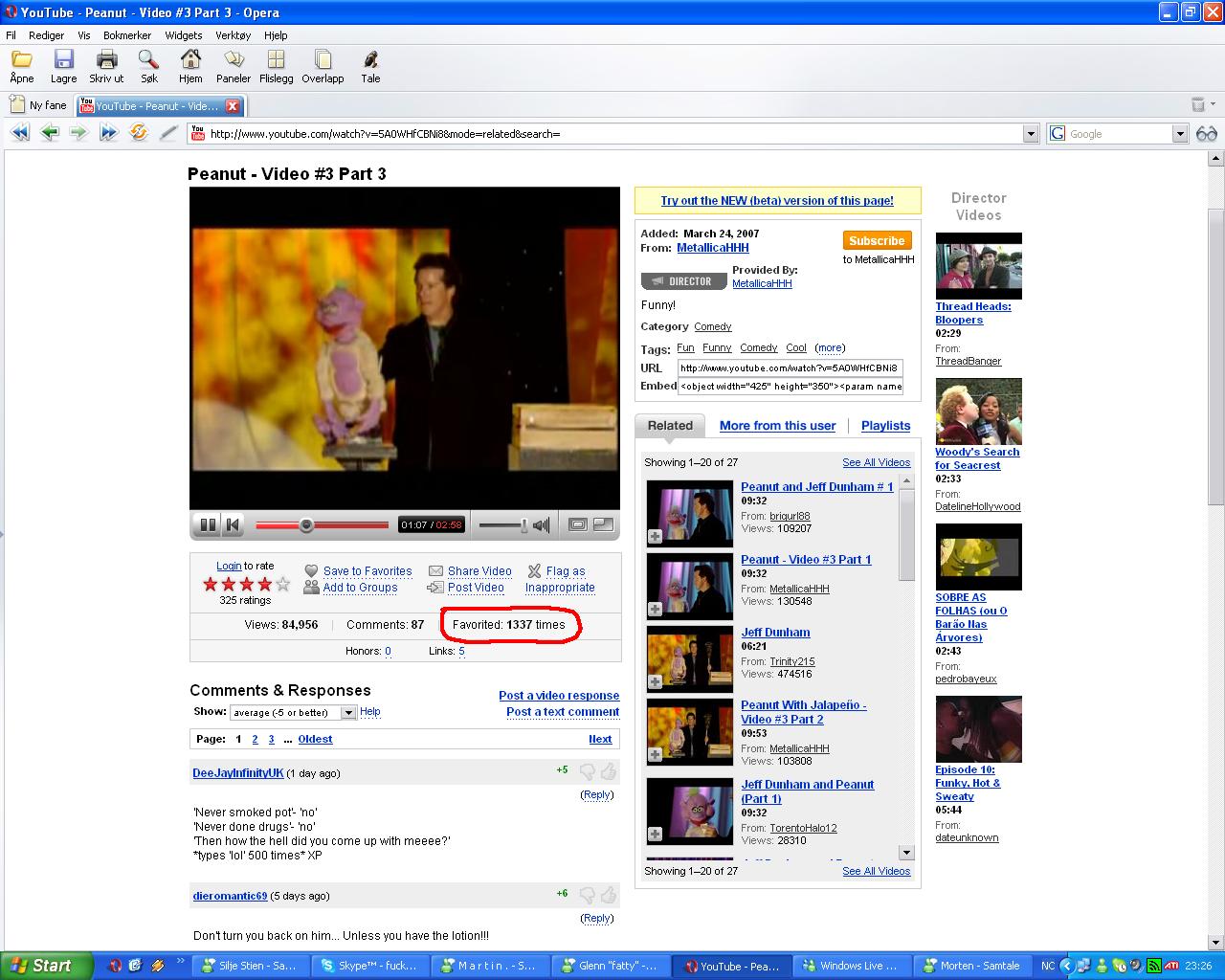Screen dimensions: 1225x980
Task: Open Jeff Dunham 06:21 video thumbnail
Action: [x=690, y=659]
